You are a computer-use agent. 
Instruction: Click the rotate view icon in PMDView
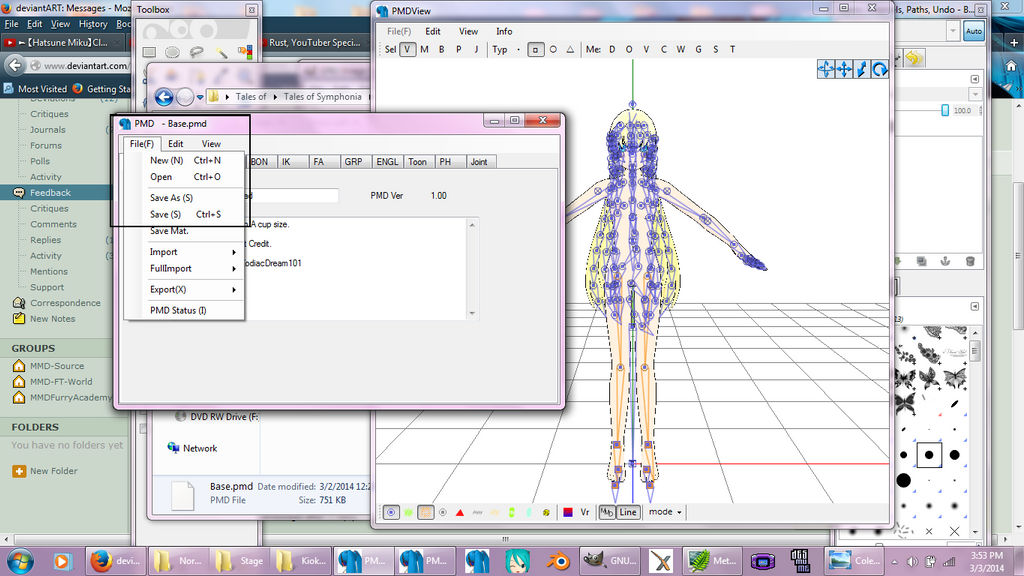tap(880, 69)
